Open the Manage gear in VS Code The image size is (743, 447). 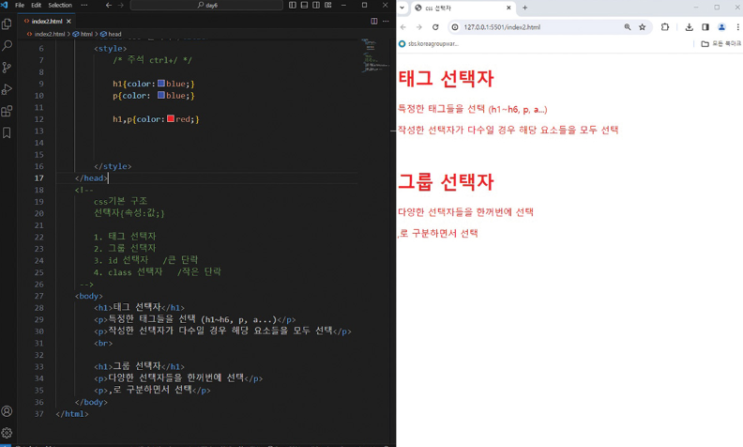[x=7, y=433]
